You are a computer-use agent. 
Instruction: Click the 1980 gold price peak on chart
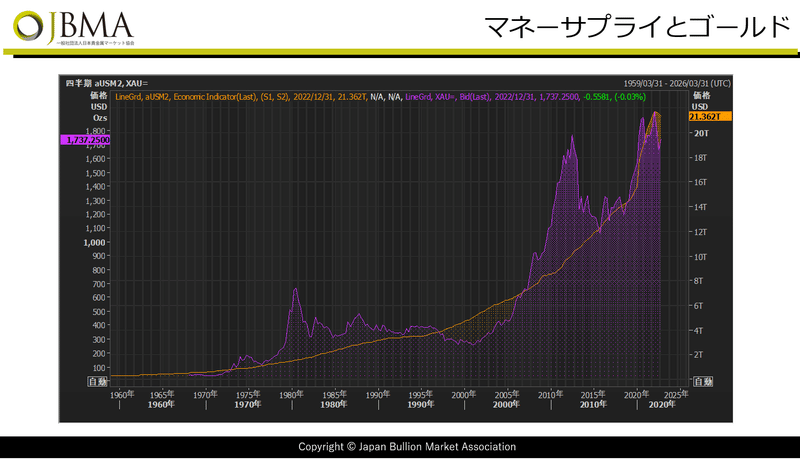coord(295,289)
